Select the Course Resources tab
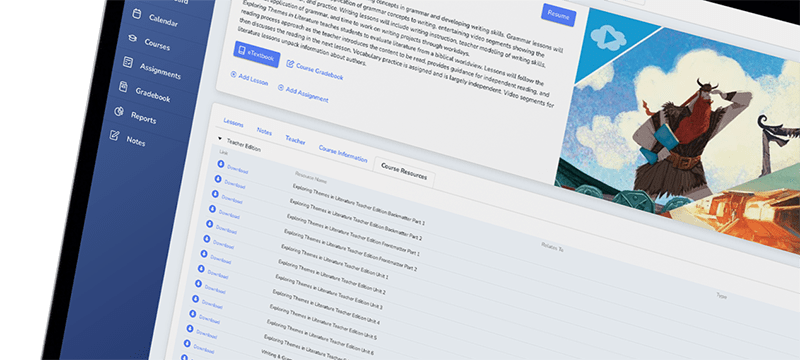 tap(404, 172)
